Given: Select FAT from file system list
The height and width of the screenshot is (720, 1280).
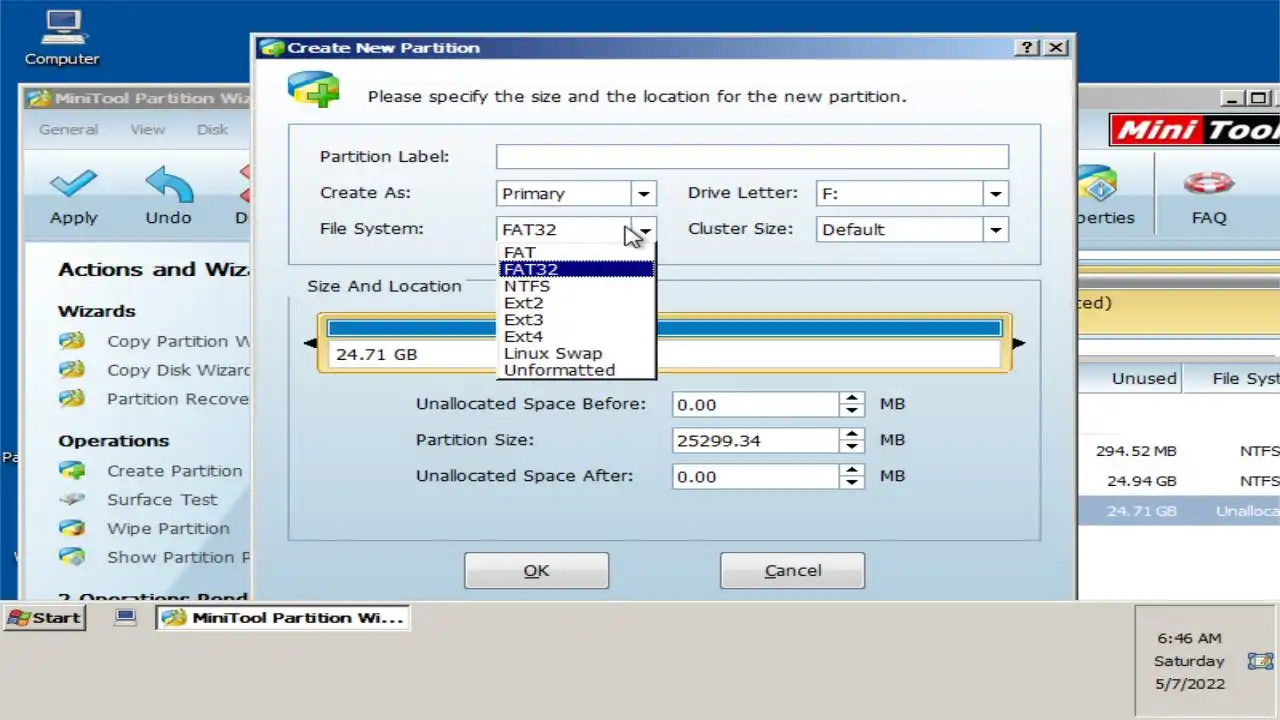Looking at the screenshot, I should [576, 252].
